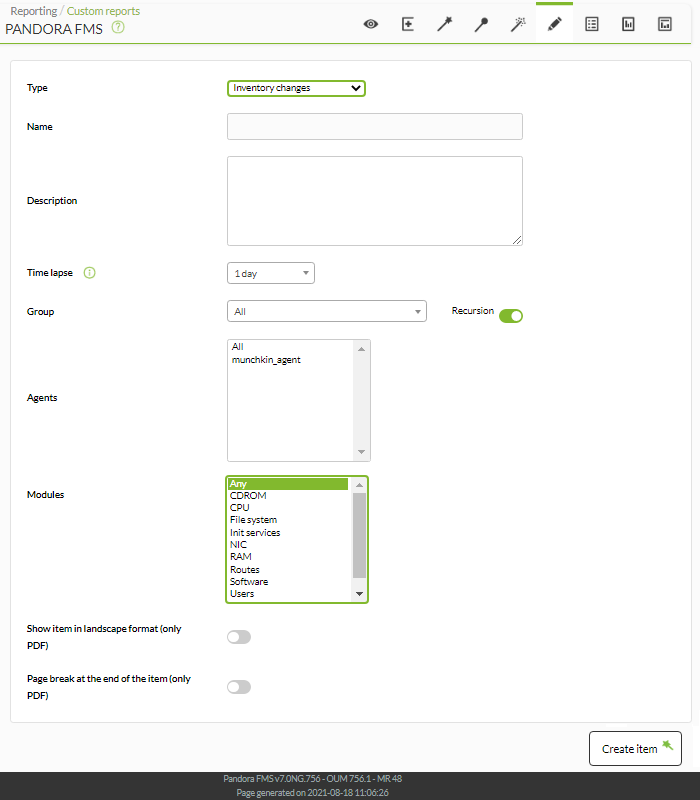Viewport: 700px width, 800px height.
Task: Click the Create item button
Action: tap(635, 748)
